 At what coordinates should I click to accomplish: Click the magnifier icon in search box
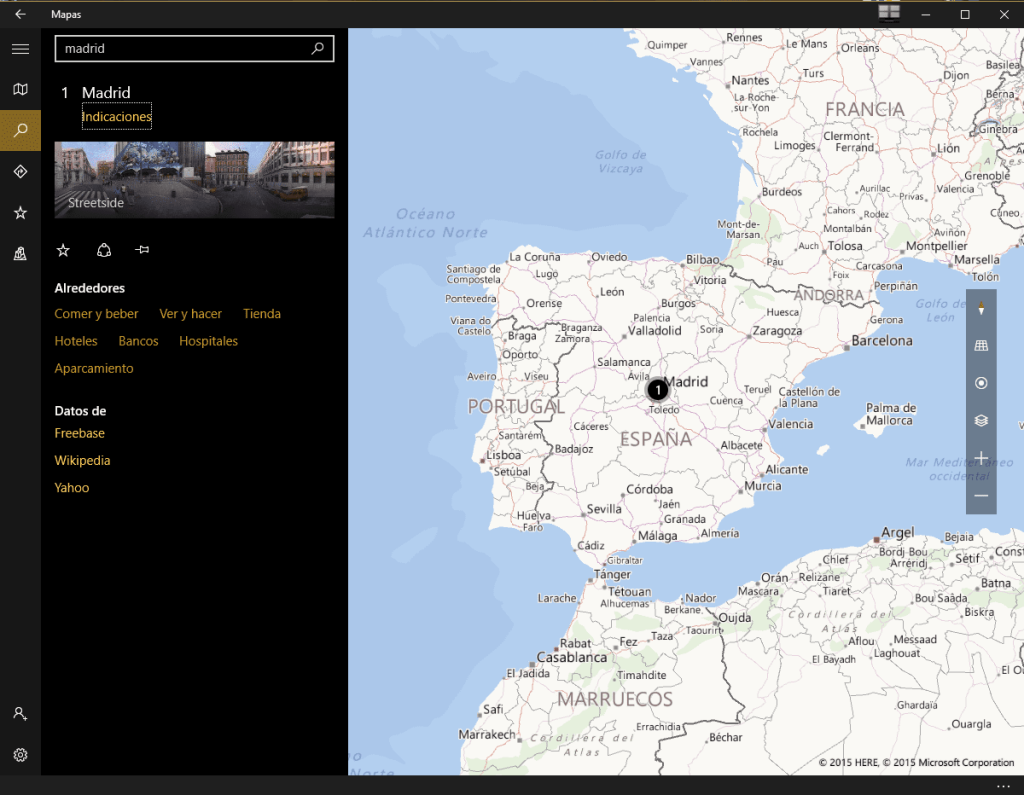pyautogui.click(x=317, y=48)
